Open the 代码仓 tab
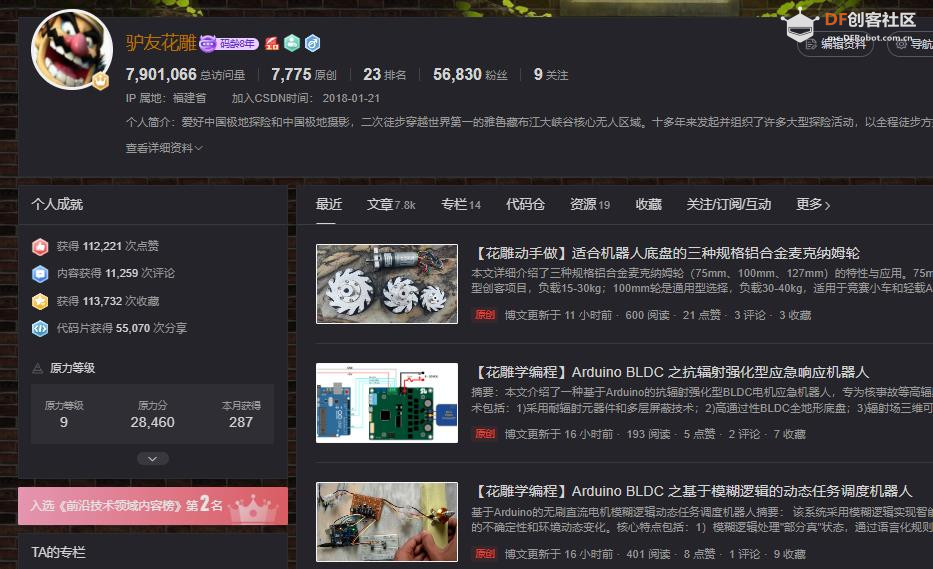Image resolution: width=933 pixels, height=569 pixels. point(525,205)
